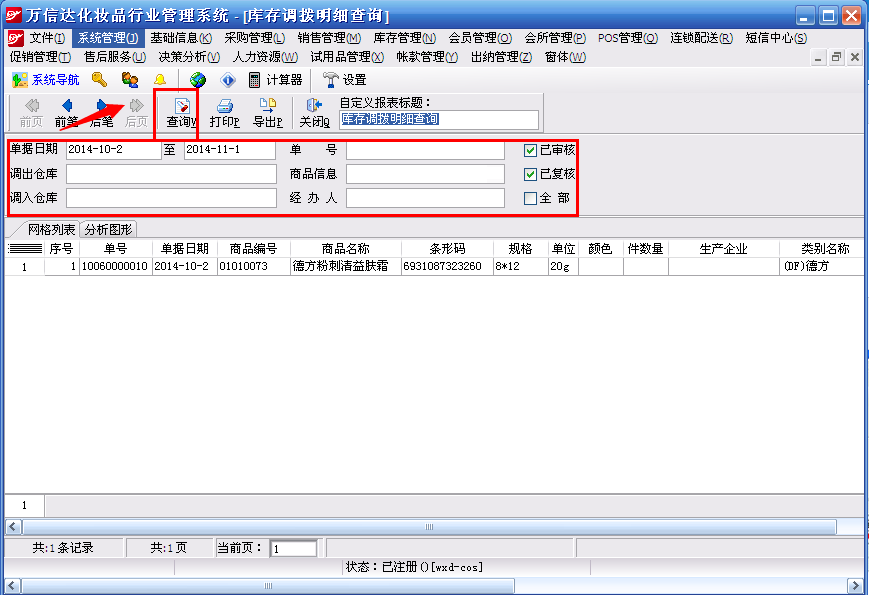Click the 调入仓库 input field

171,198
